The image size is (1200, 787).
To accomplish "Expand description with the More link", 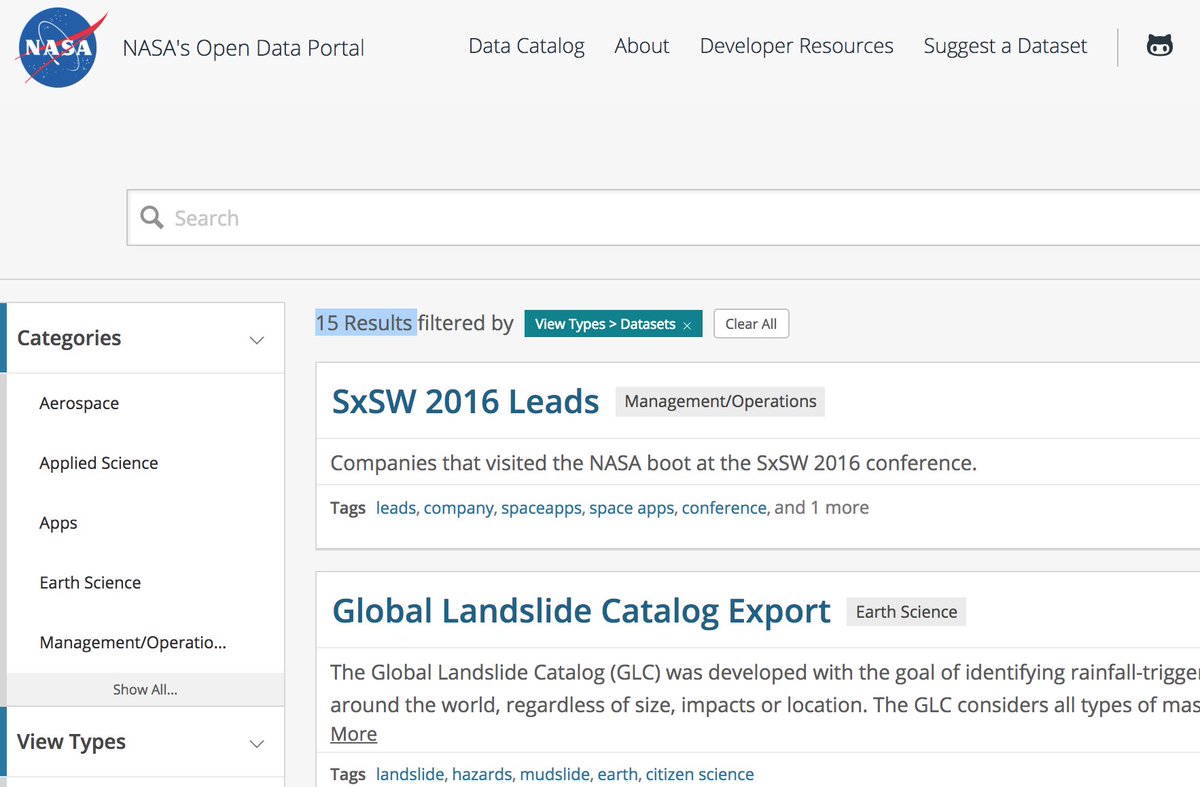I will tap(353, 734).
